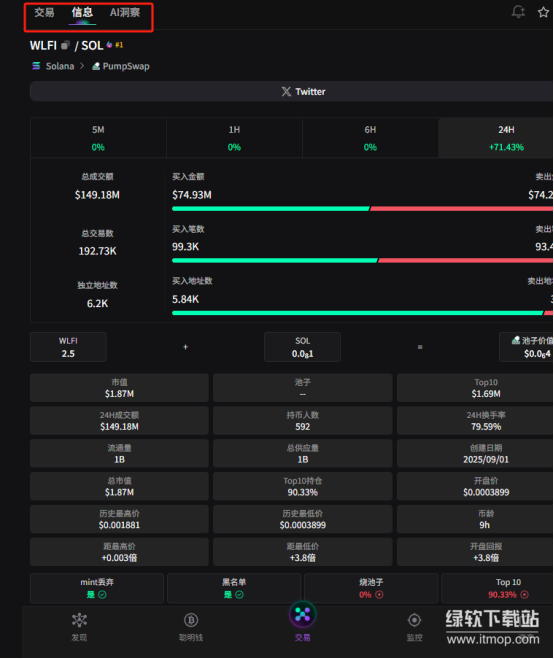Viewport: 554px width, 659px height.
Task: Expand the Solana chain breadcrumb chevron
Action: pos(82,66)
